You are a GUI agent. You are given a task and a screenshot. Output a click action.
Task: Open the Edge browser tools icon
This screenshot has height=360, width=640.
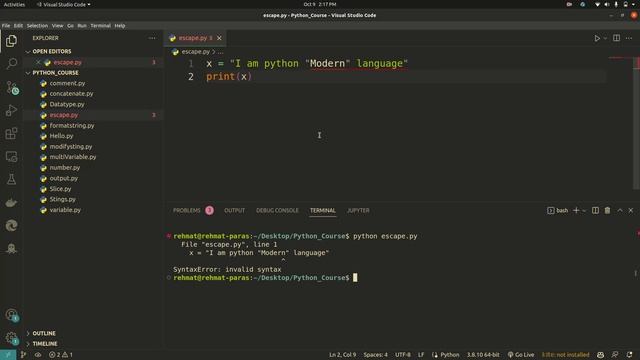11,225
